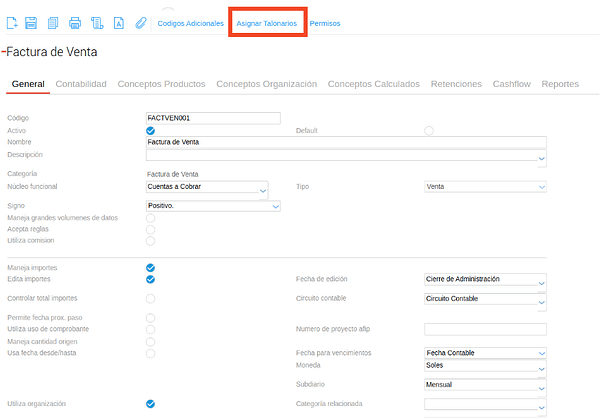602x419 pixels.
Task: Expand the Signo dropdown showing Positivo
Action: click(213, 206)
